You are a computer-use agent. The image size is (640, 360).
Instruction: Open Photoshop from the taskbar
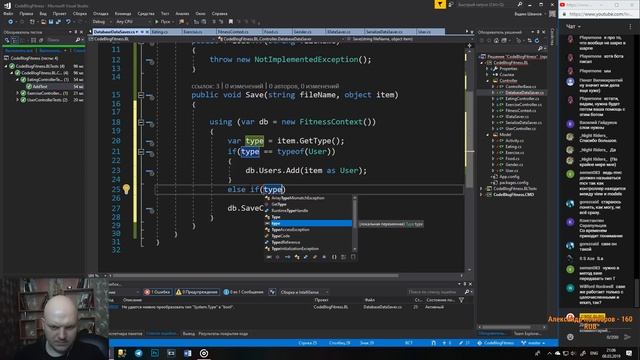(155, 353)
